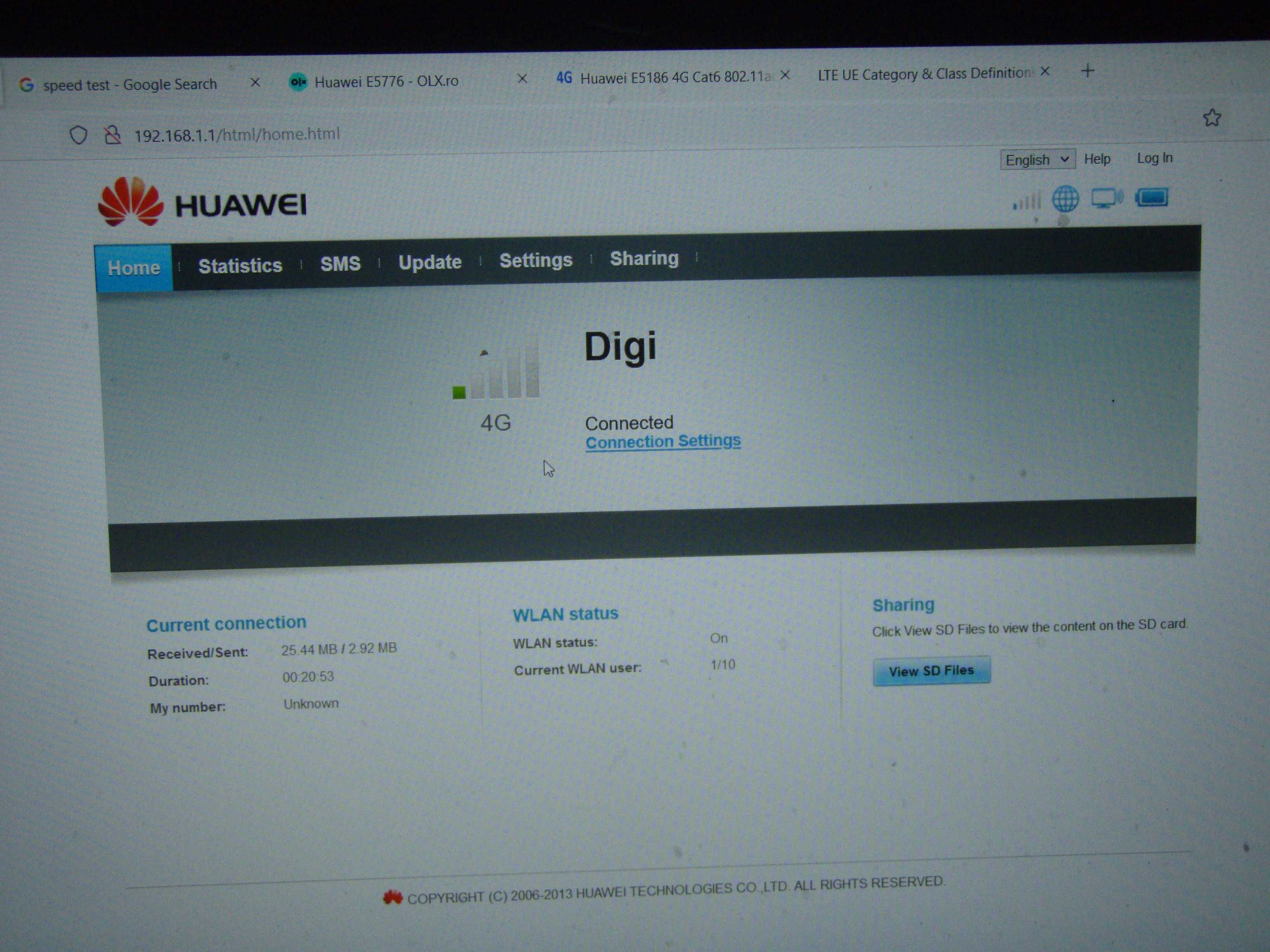Click the duration value 00:20:53
This screenshot has height=952, width=1270.
[308, 677]
